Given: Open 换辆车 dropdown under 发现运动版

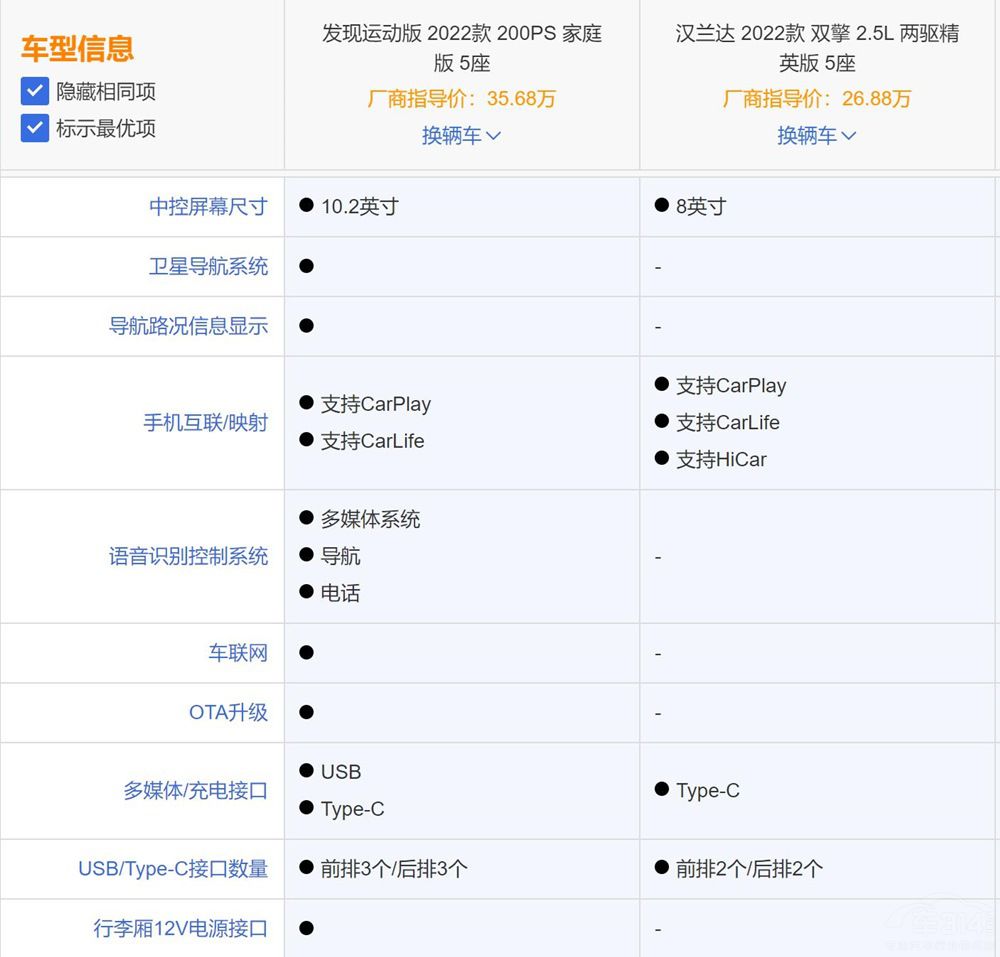Looking at the screenshot, I should pyautogui.click(x=461, y=136).
